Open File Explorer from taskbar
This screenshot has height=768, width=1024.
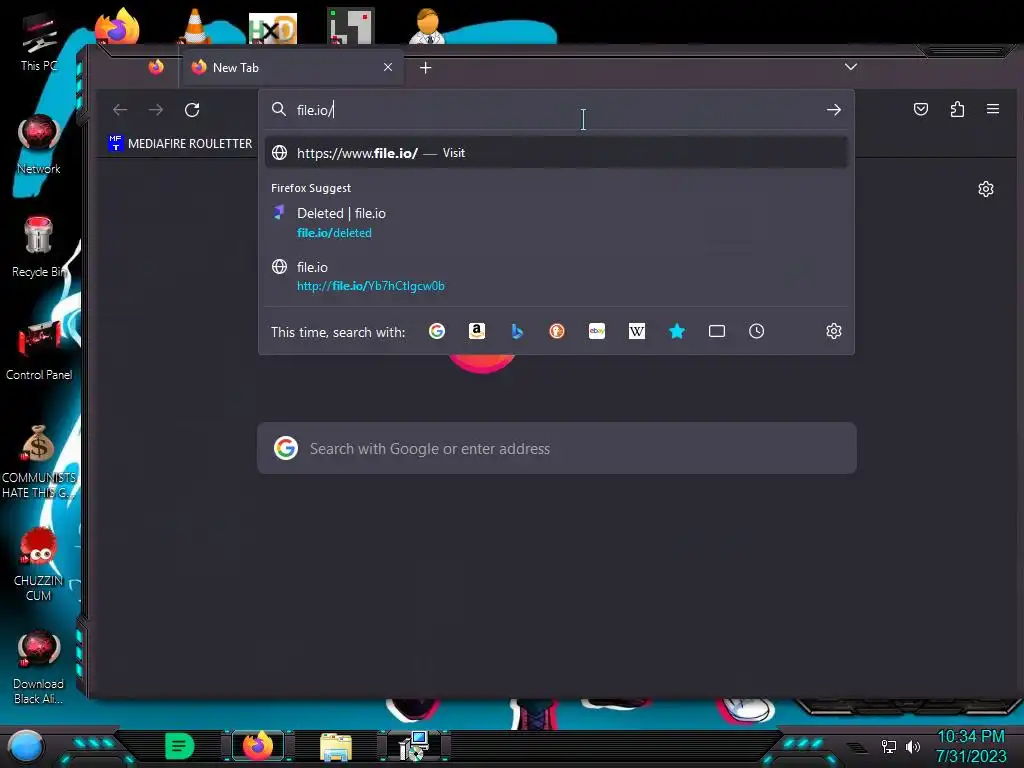click(x=336, y=746)
